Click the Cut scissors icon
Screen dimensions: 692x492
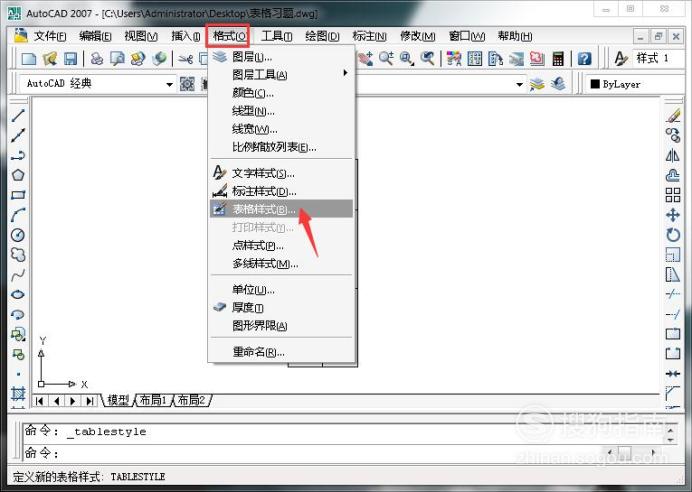(186, 58)
